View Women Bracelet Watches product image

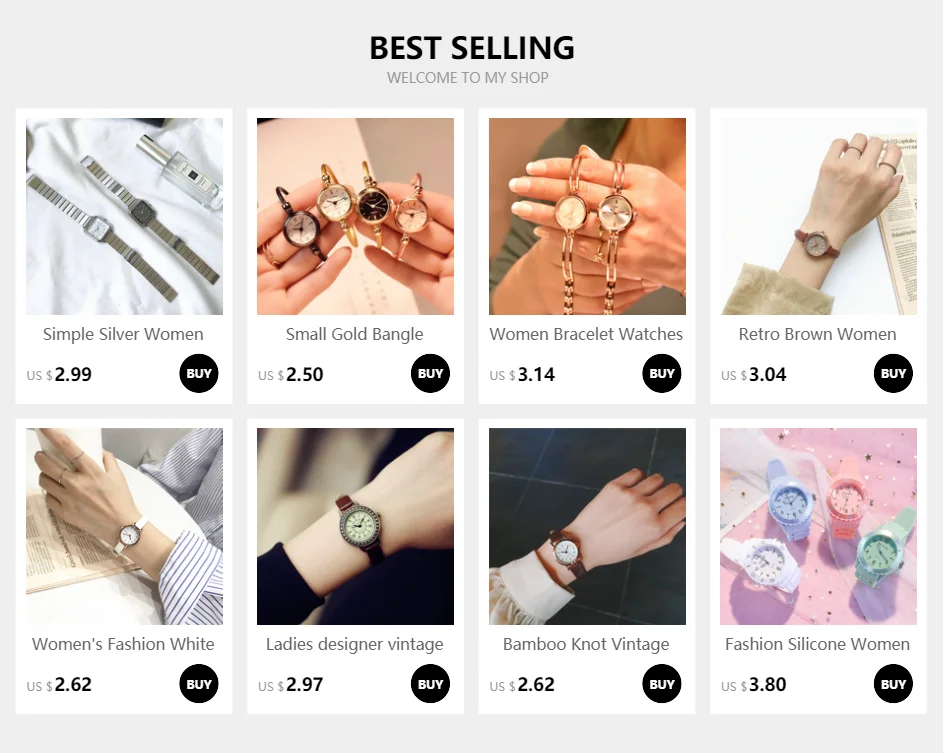point(588,217)
